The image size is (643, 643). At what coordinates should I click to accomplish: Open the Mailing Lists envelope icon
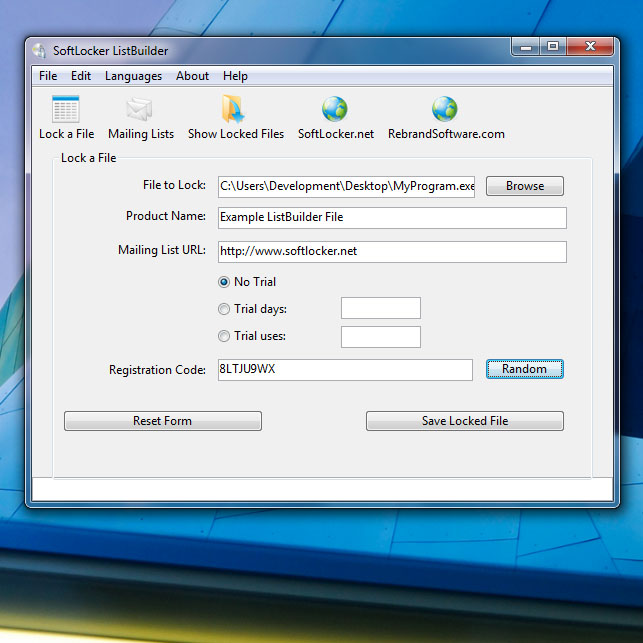click(x=140, y=110)
